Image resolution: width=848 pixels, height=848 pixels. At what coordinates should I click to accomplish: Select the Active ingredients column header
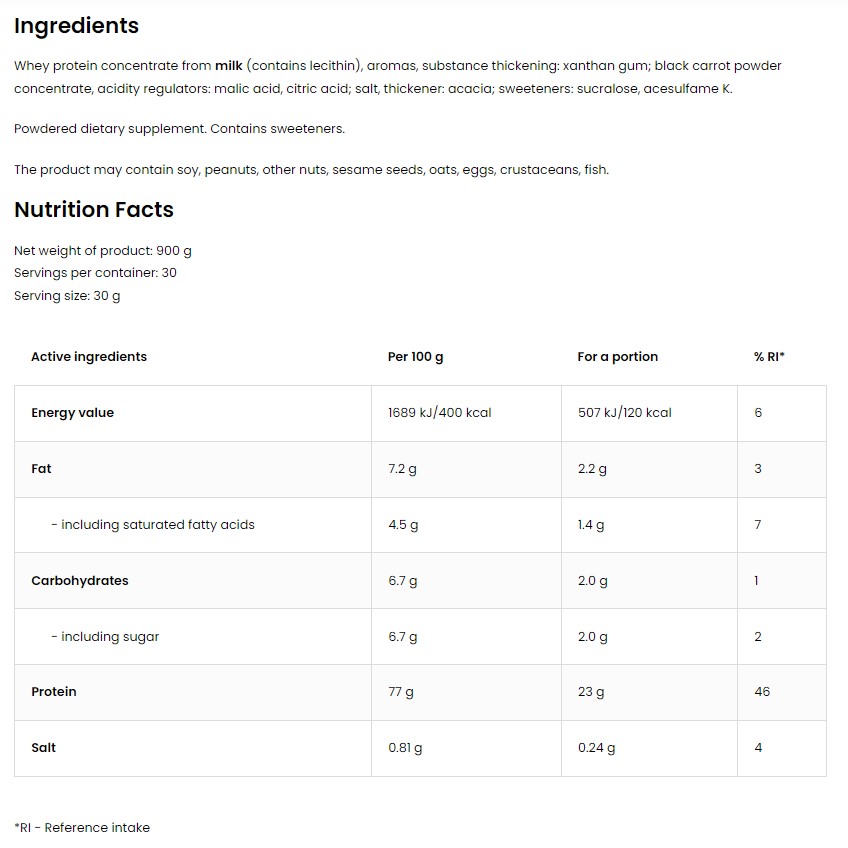coord(89,356)
